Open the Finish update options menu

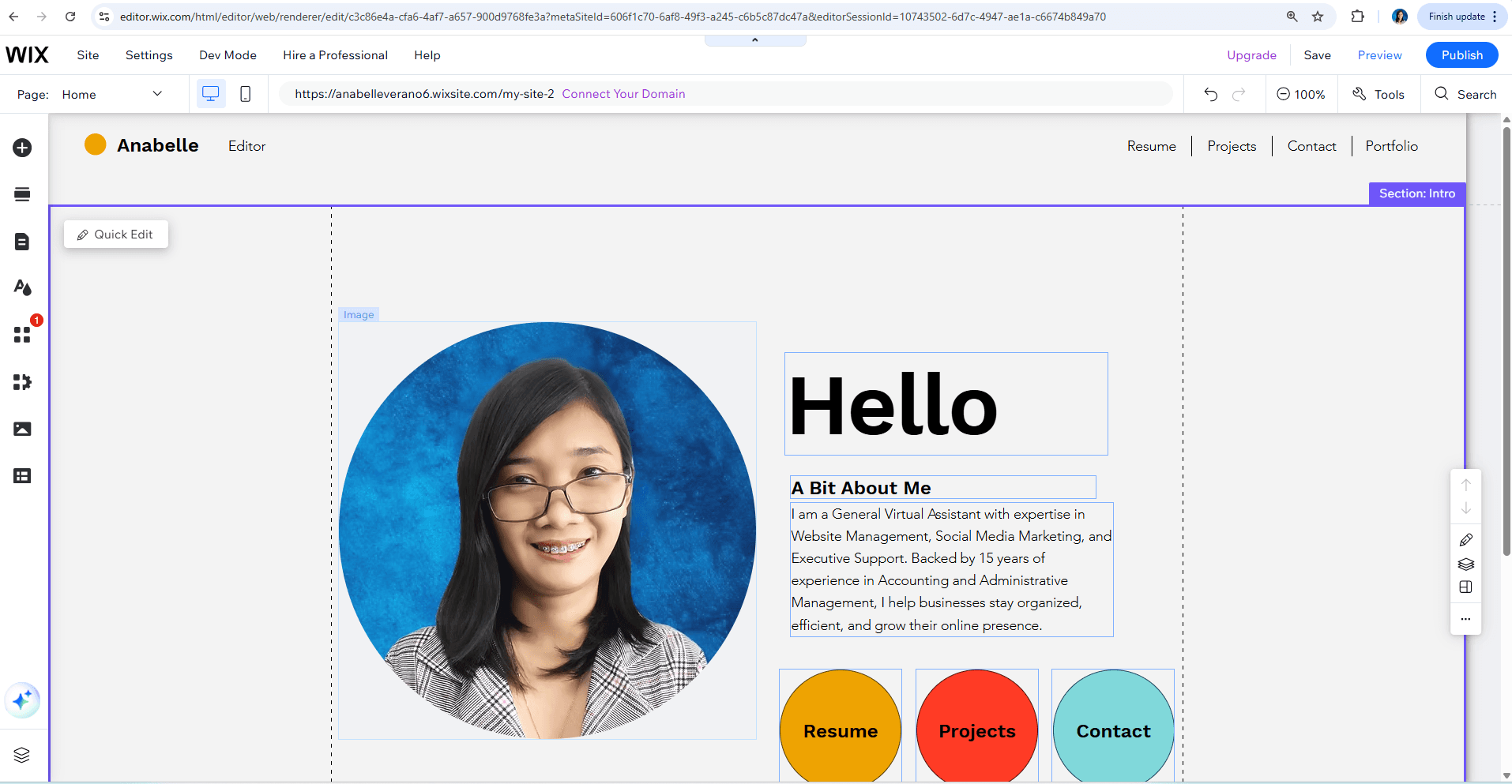[1495, 16]
